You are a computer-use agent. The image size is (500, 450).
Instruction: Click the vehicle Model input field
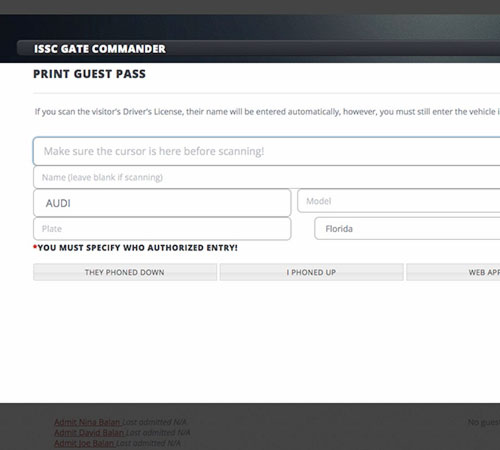[x=399, y=201]
